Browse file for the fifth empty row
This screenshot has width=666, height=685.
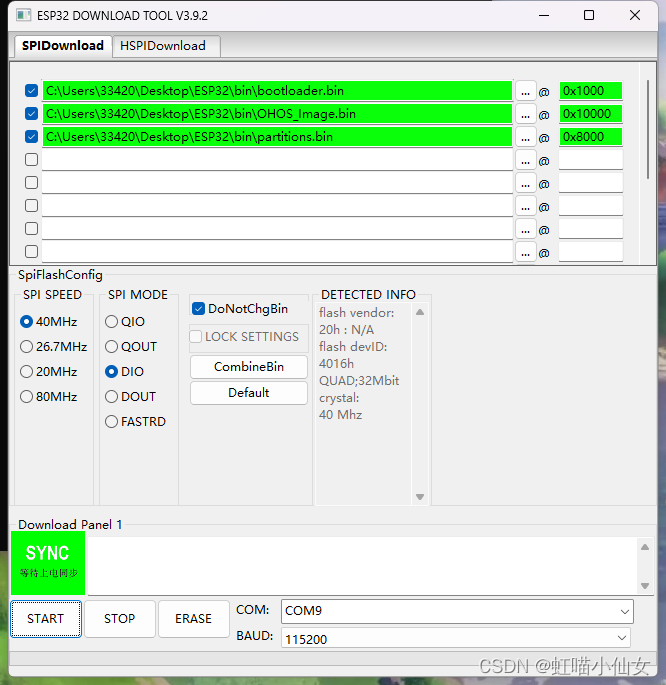pyautogui.click(x=525, y=183)
